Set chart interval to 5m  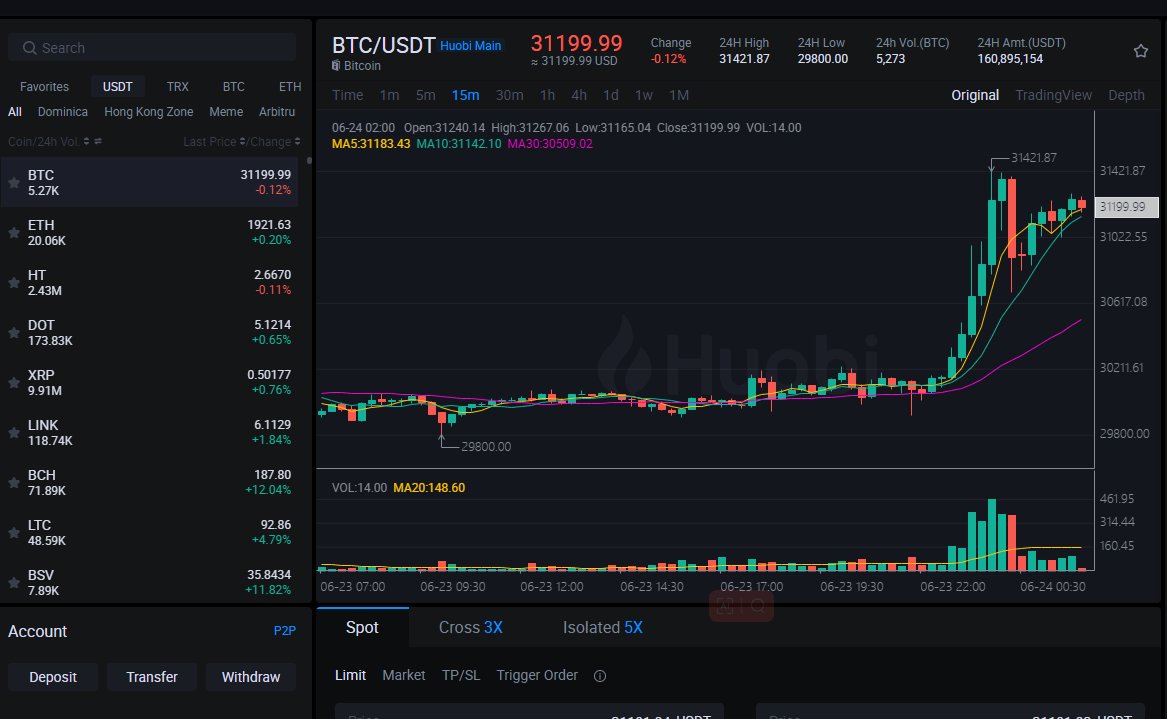pyautogui.click(x=426, y=95)
